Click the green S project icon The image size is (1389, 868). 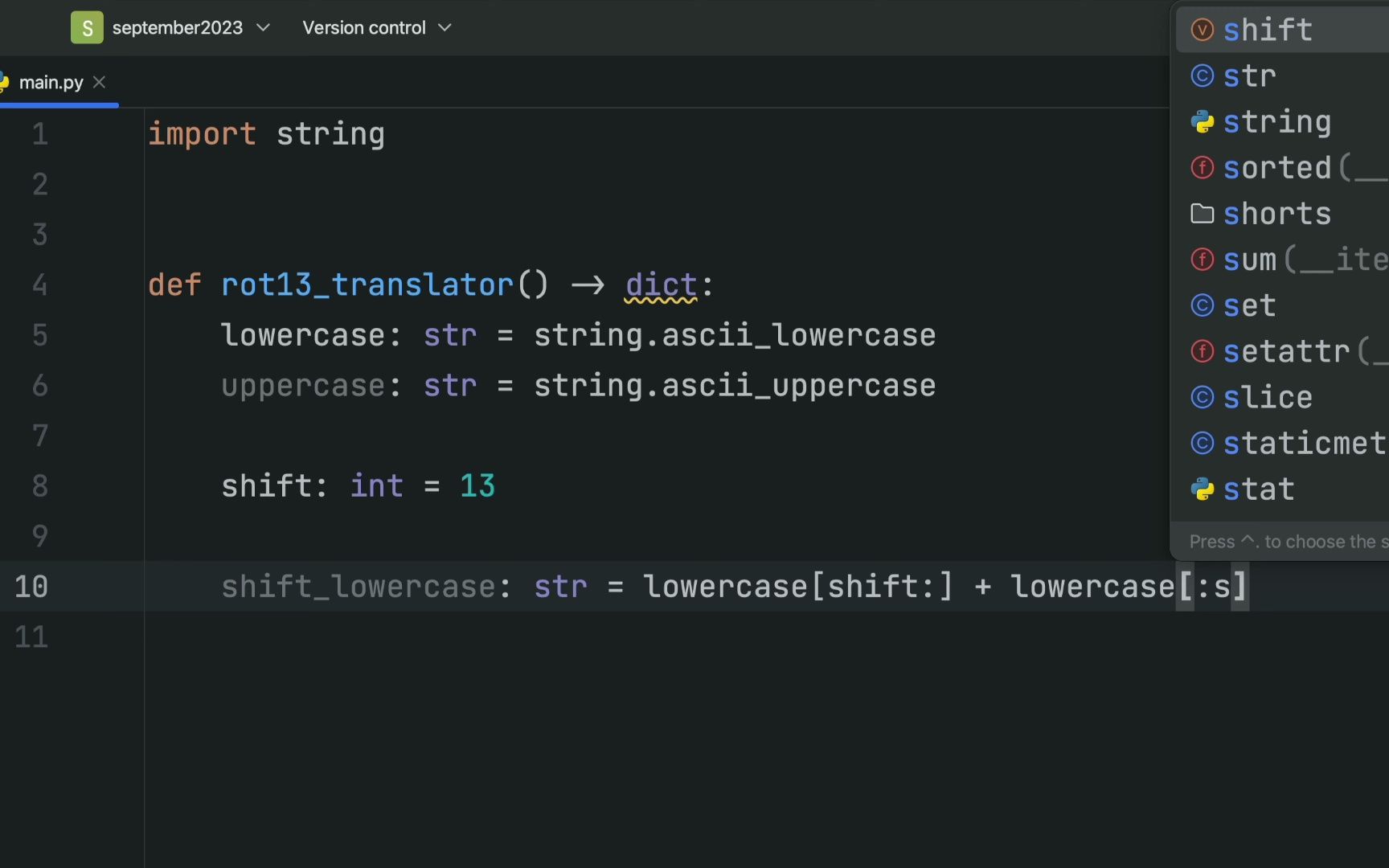coord(87,28)
